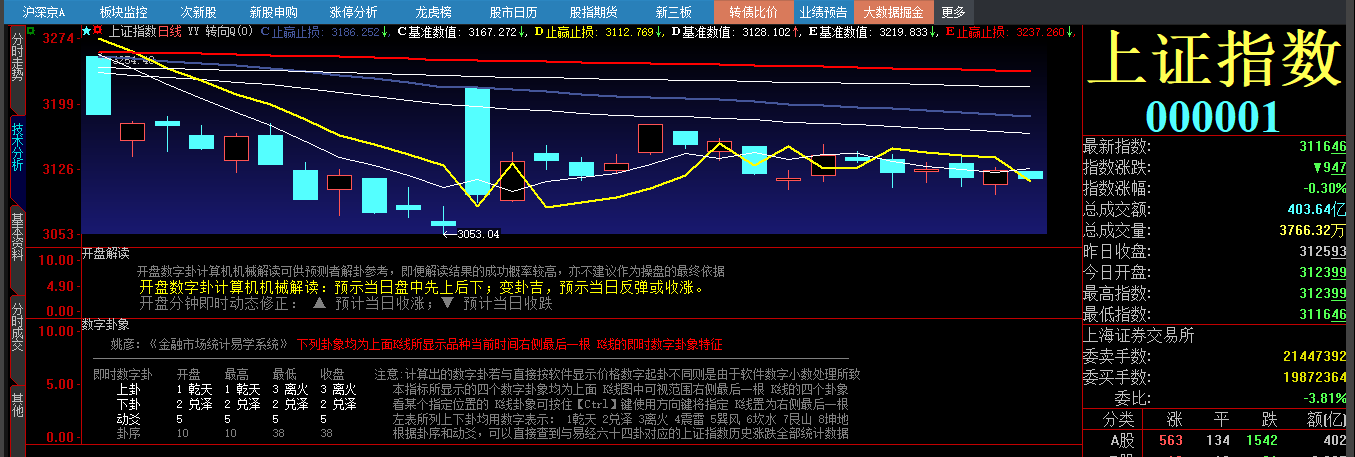Click the 即时数字卦 table header
This screenshot has width=1355, height=457.
coord(122,374)
